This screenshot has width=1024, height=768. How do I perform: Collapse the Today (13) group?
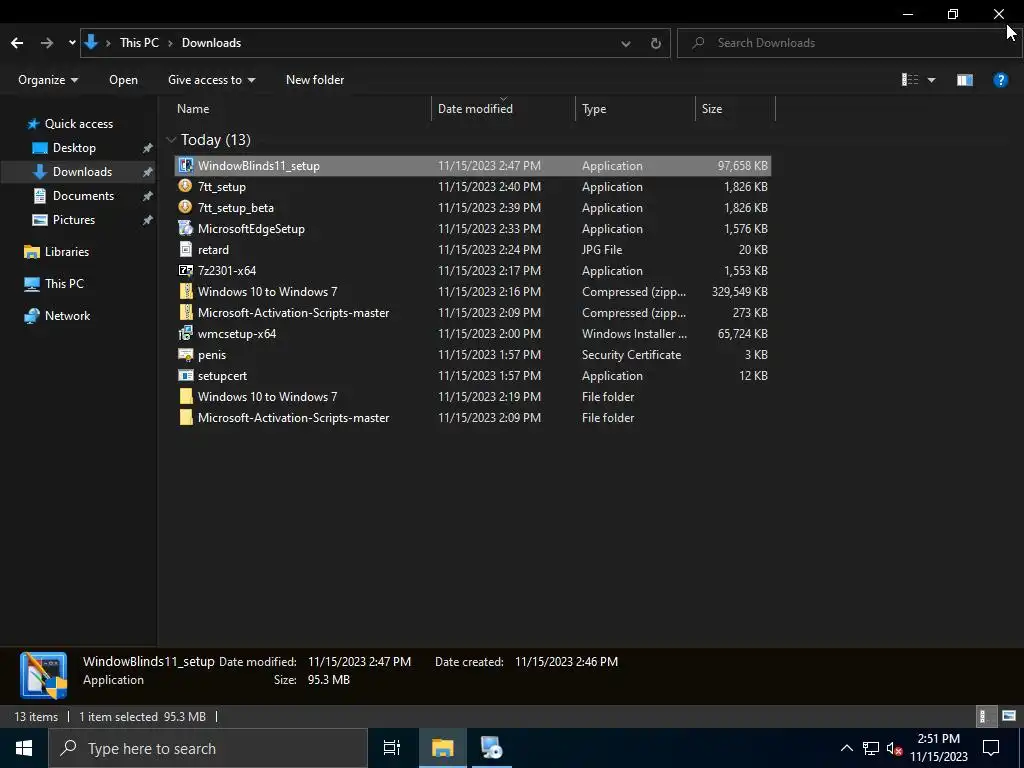(171, 140)
